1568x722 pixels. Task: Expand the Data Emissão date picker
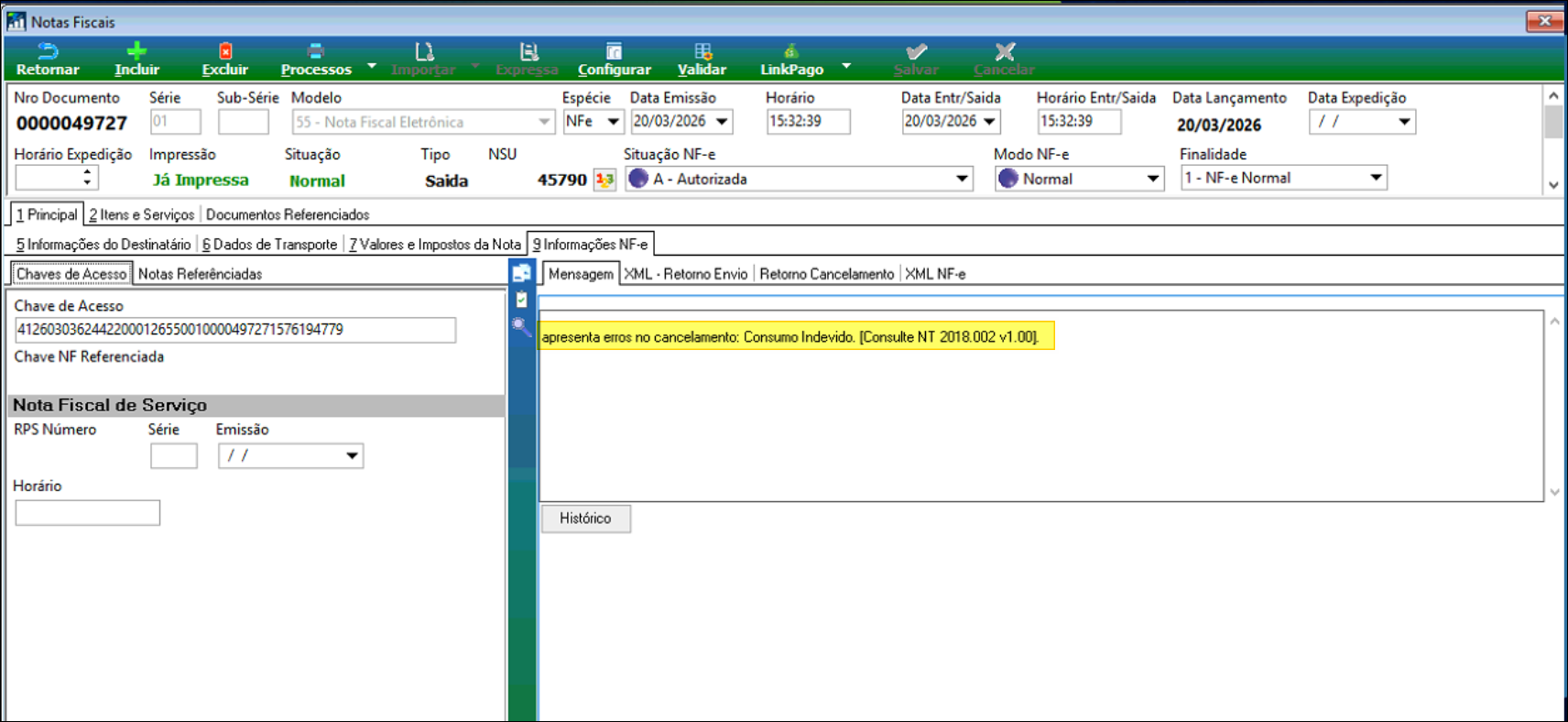722,121
